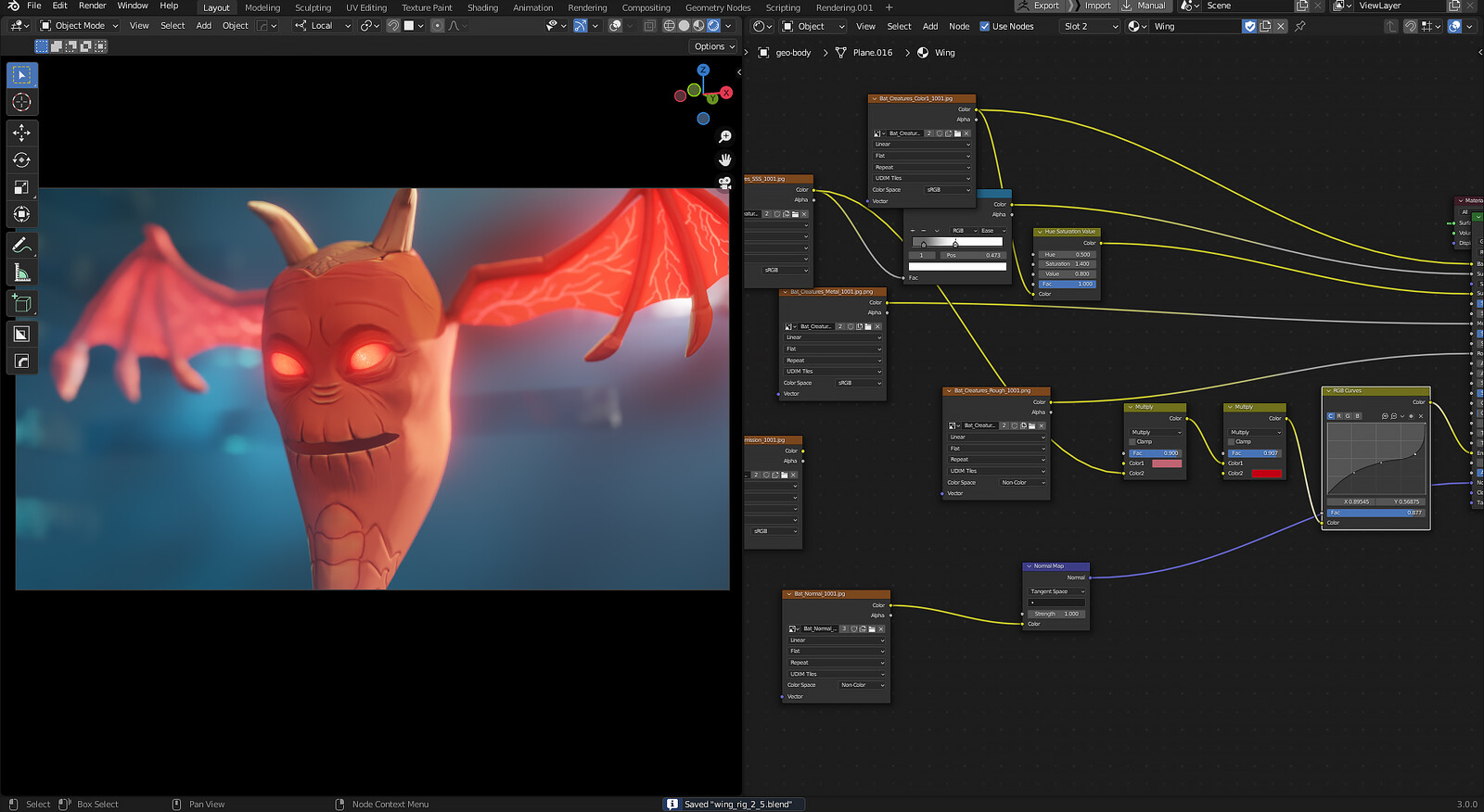
Task: Select the Transform tool
Action: pos(22,214)
